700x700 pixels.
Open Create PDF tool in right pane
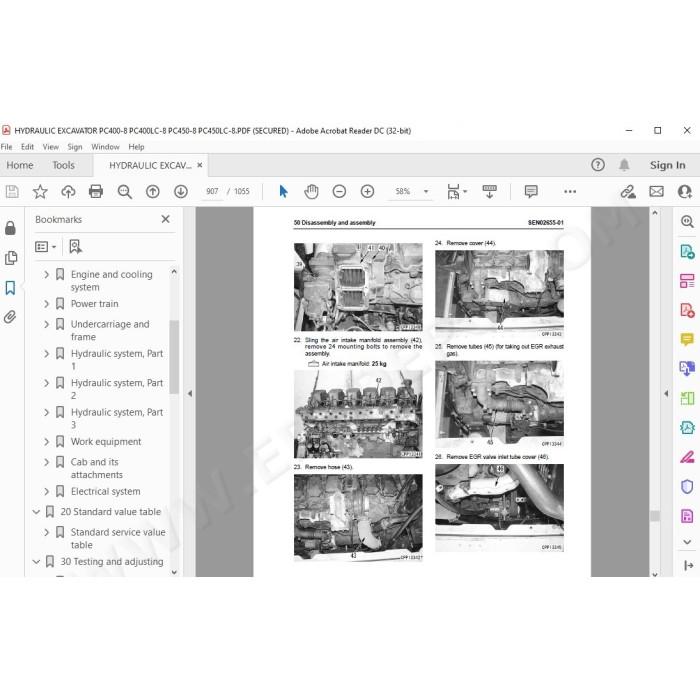[687, 310]
